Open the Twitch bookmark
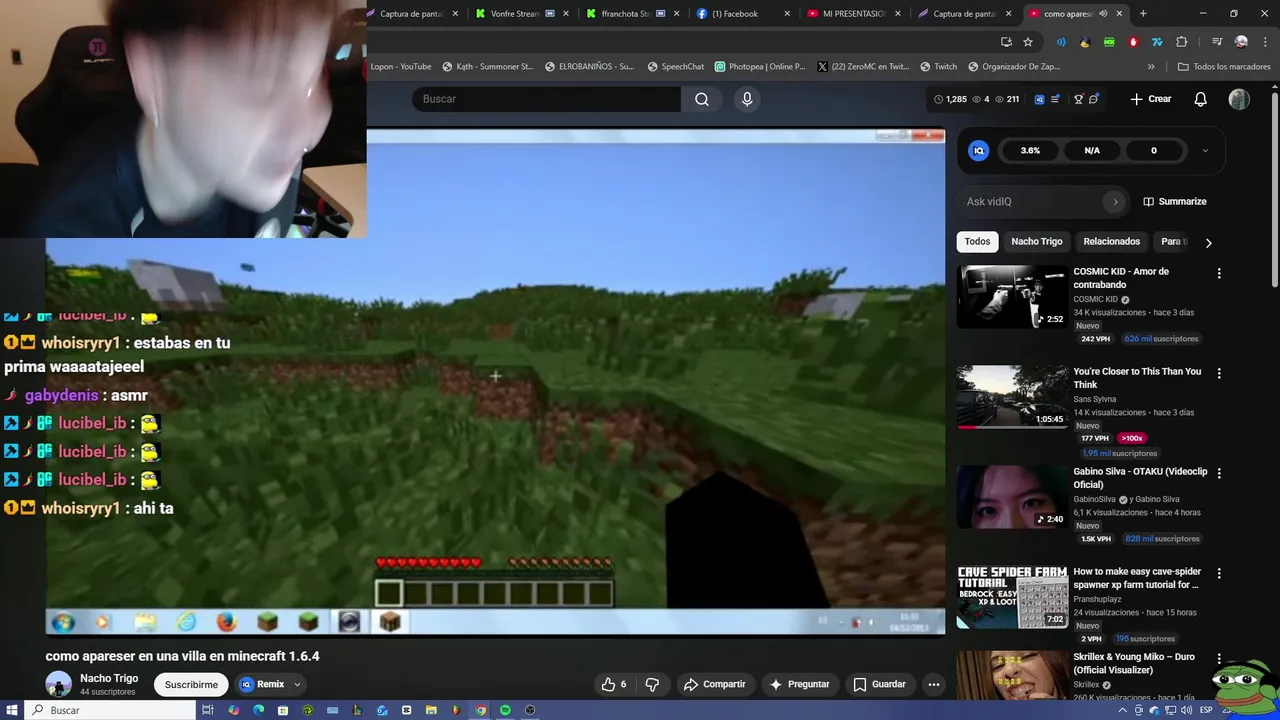 (x=938, y=67)
